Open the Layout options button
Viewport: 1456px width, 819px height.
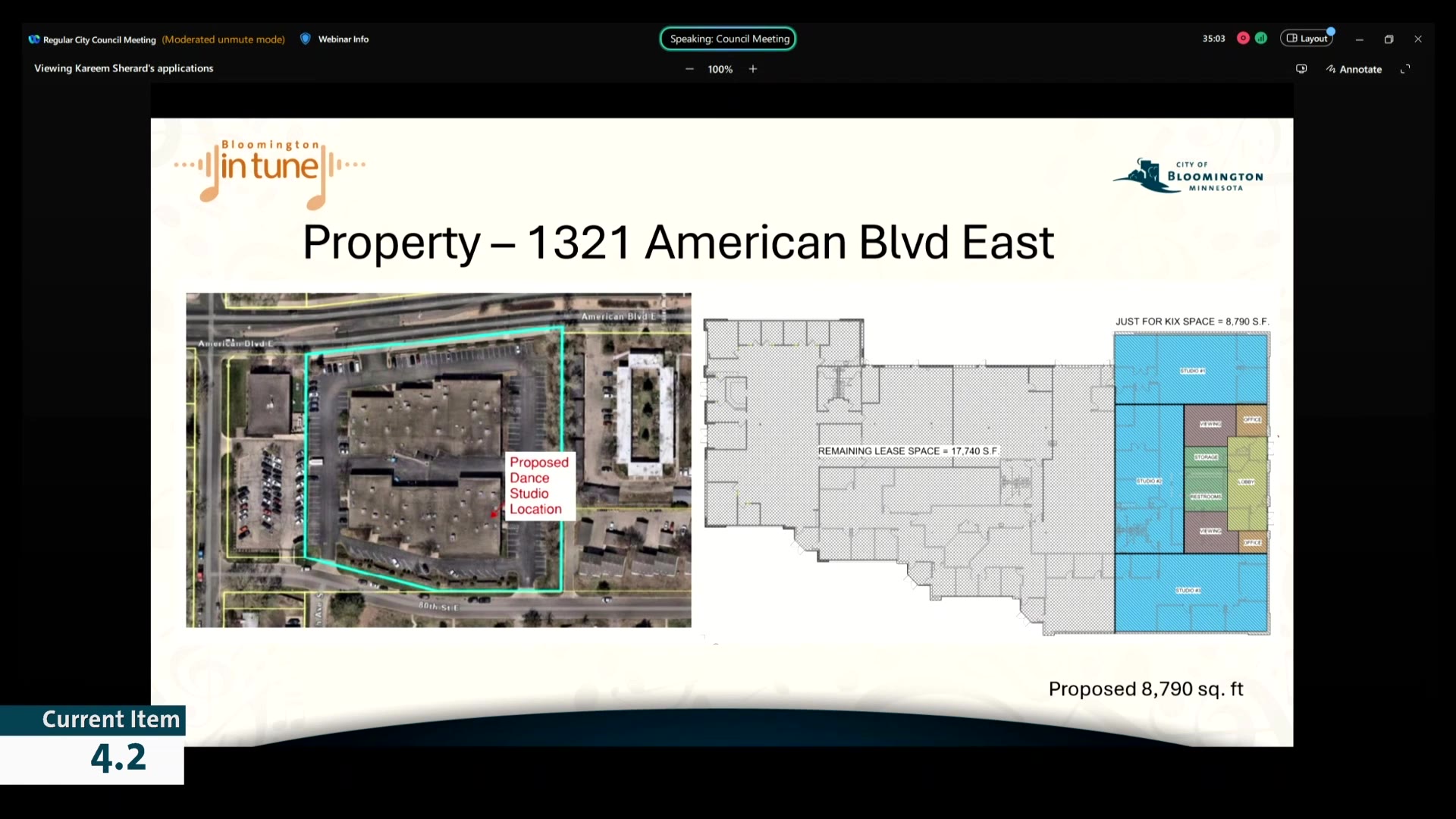1307,38
